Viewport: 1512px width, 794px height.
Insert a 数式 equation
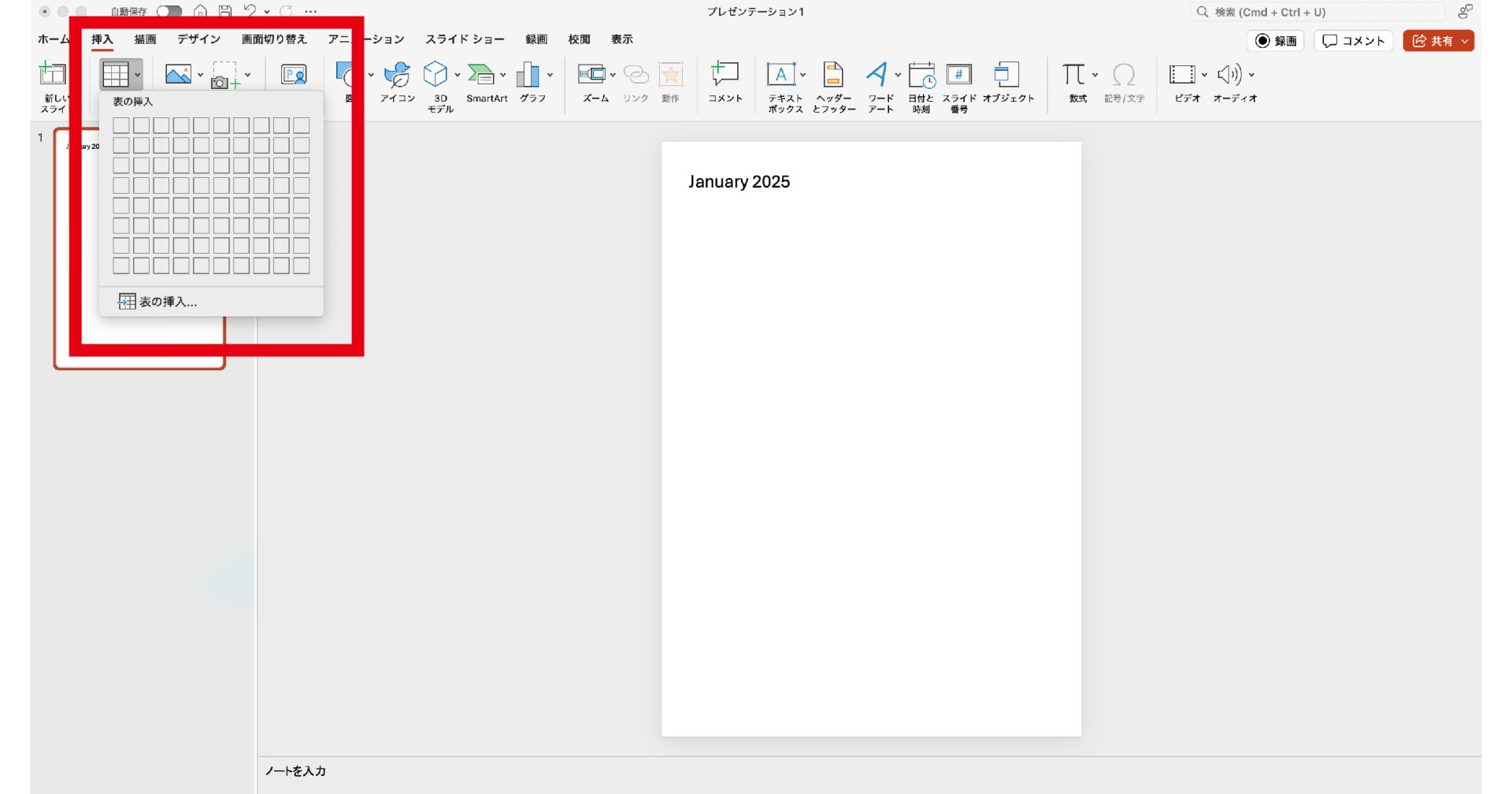coord(1073,76)
